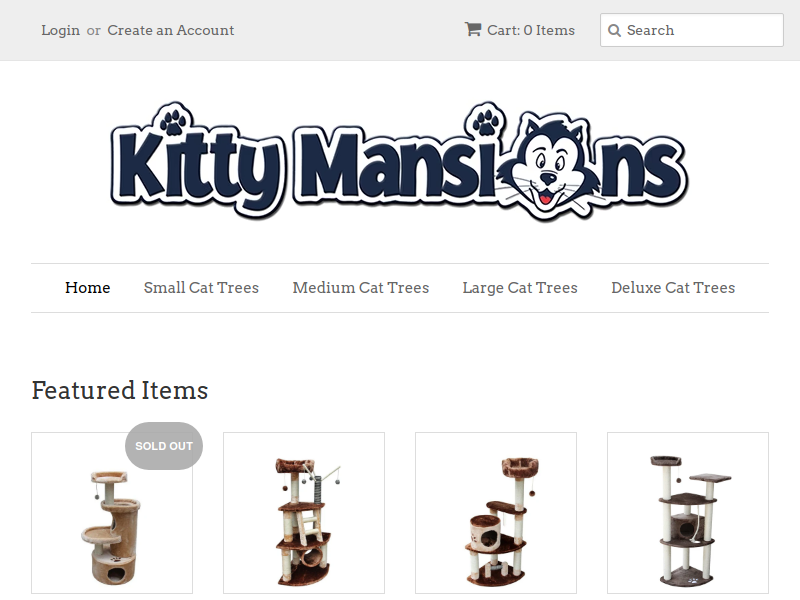Viewport: 800px width, 600px height.
Task: Click the Kitty Mansions logo text
Action: (x=399, y=161)
